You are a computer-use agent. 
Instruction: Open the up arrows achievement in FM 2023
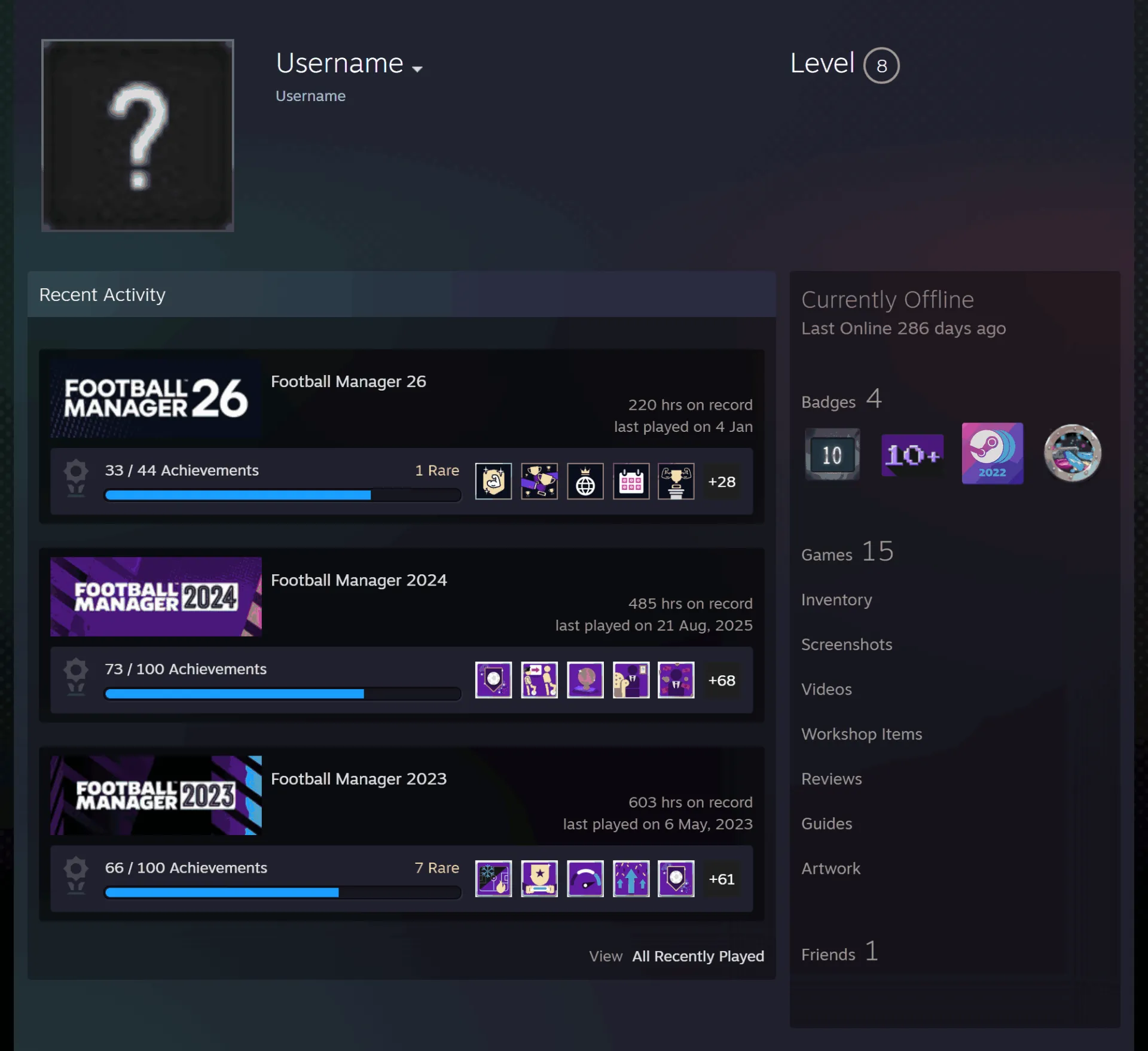click(x=631, y=879)
